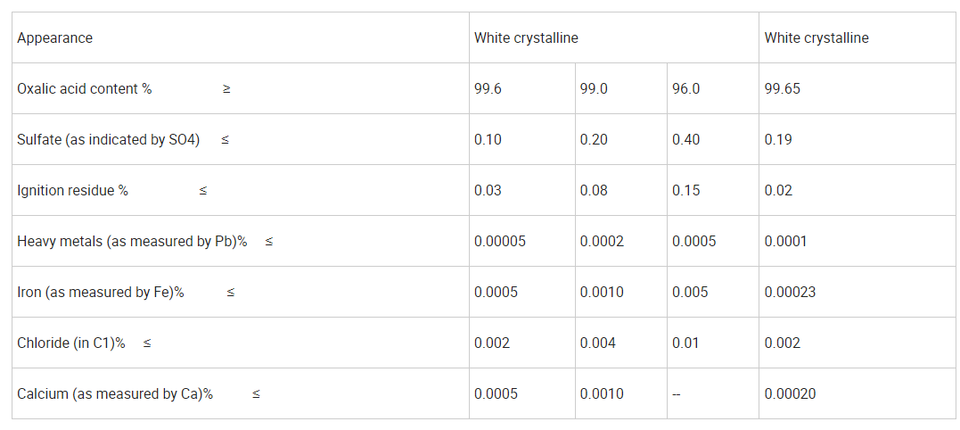Select the 0.40 sulfate value
Image resolution: width=960 pixels, height=430 pixels.
(x=686, y=140)
